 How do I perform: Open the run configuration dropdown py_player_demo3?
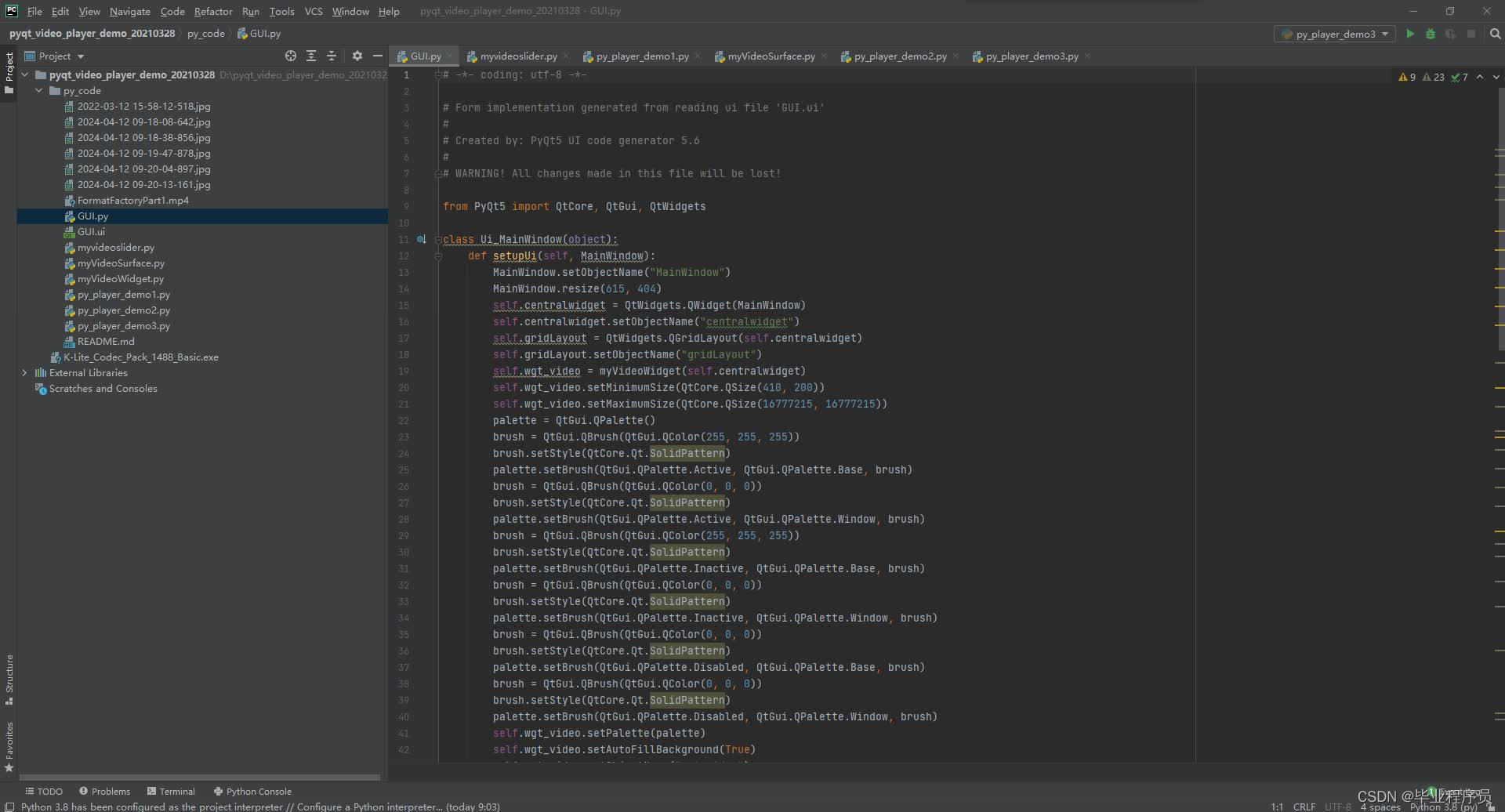pos(1334,34)
